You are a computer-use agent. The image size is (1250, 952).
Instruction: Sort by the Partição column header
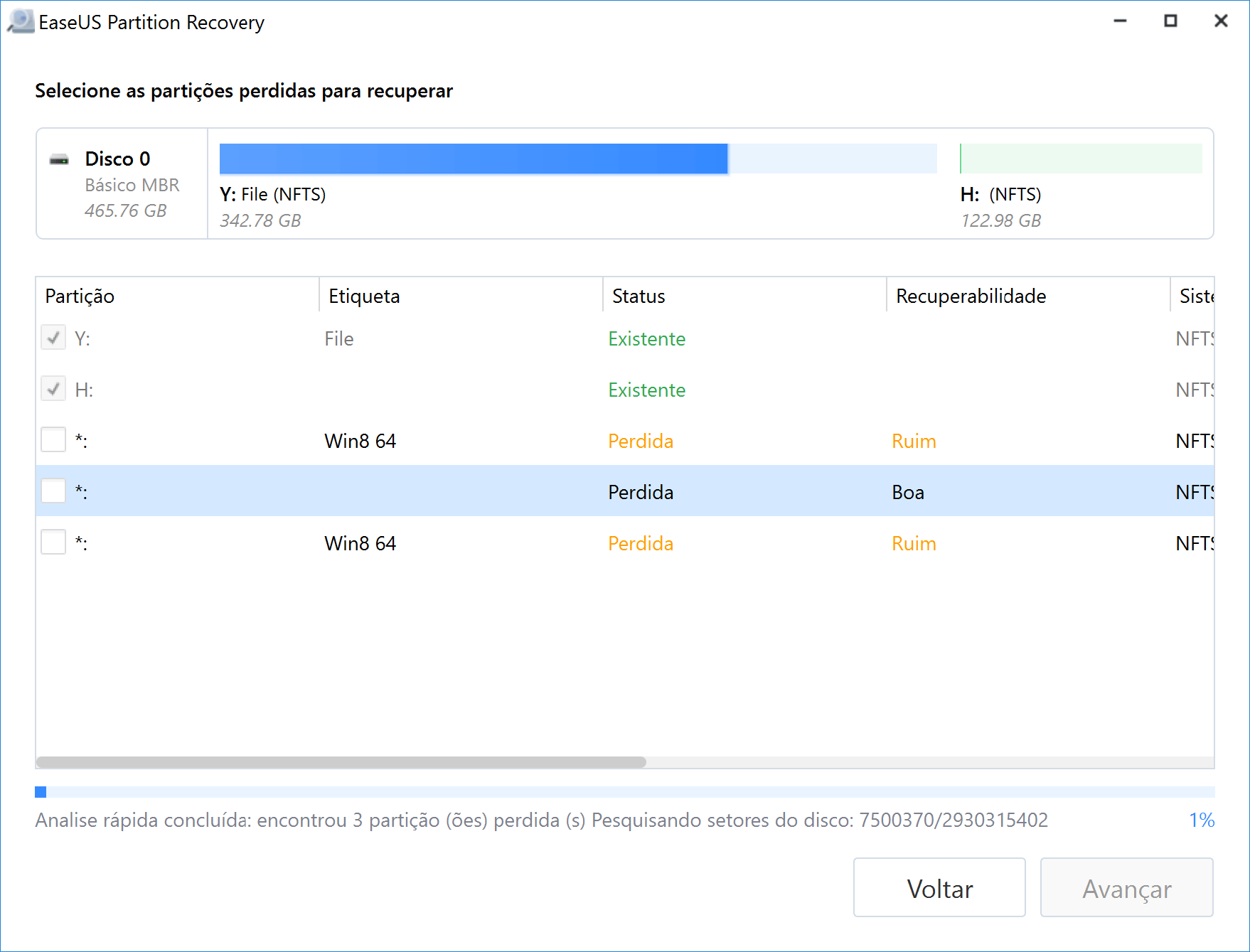coord(178,296)
